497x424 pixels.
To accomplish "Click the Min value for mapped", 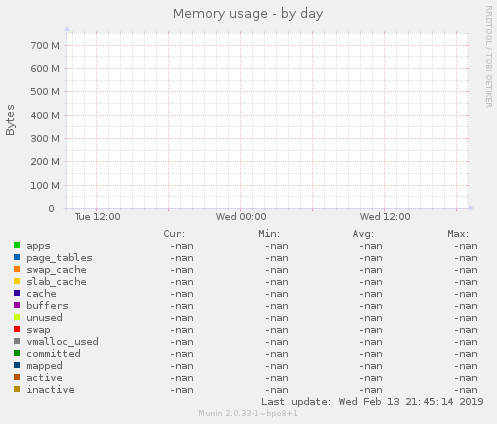I will (277, 366).
